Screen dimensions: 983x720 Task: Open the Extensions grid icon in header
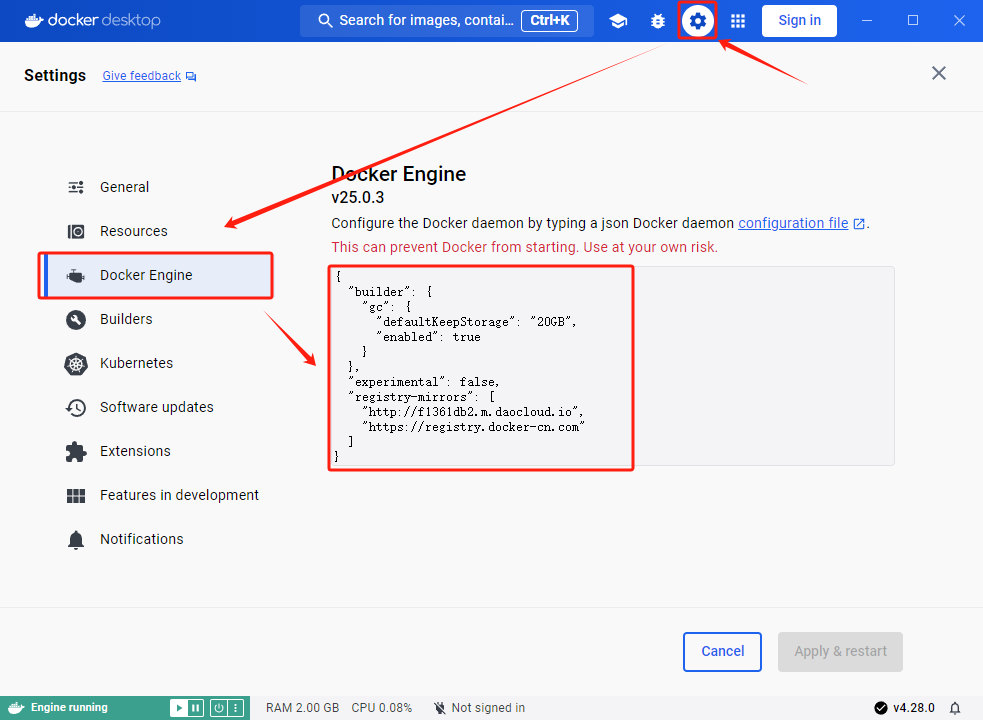click(x=738, y=21)
